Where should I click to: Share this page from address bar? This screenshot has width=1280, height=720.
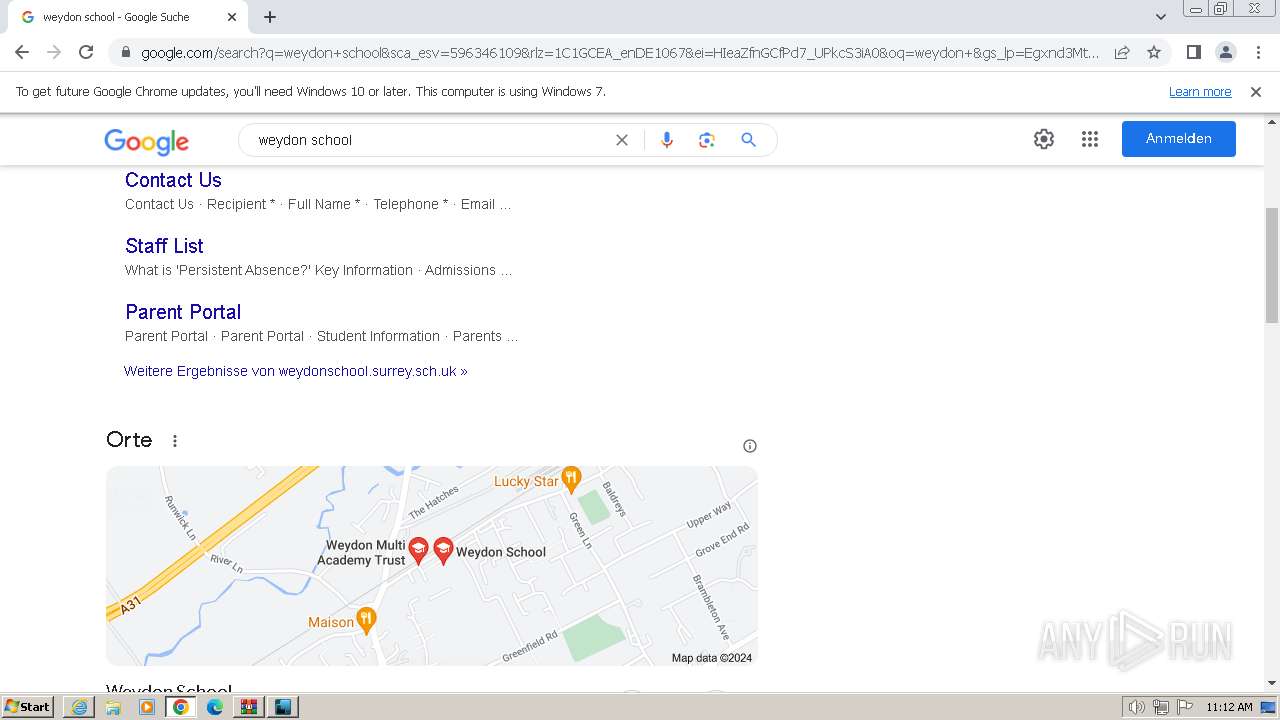pyautogui.click(x=1122, y=52)
